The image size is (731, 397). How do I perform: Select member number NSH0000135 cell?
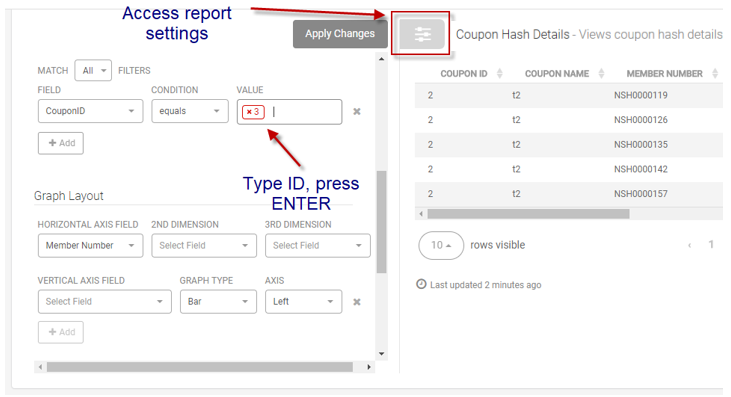641,144
